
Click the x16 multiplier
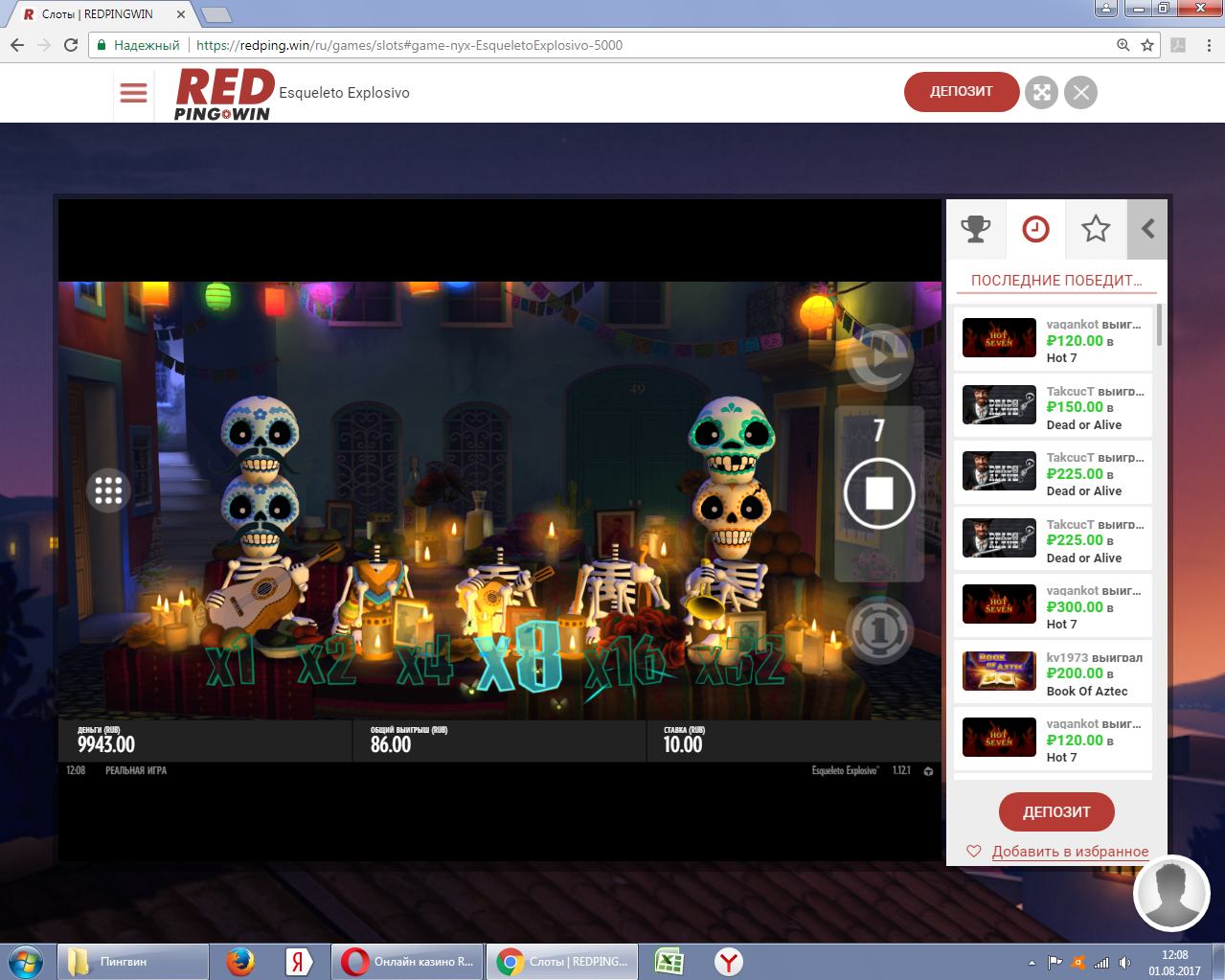tap(624, 662)
